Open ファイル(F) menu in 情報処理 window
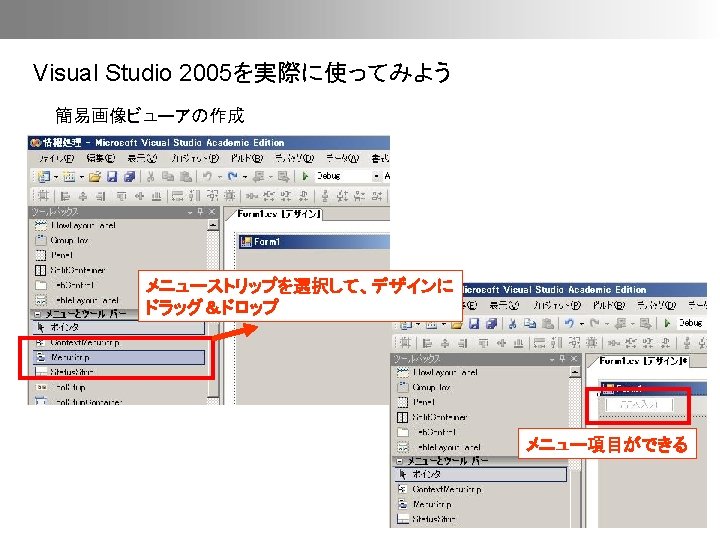 coord(56,158)
